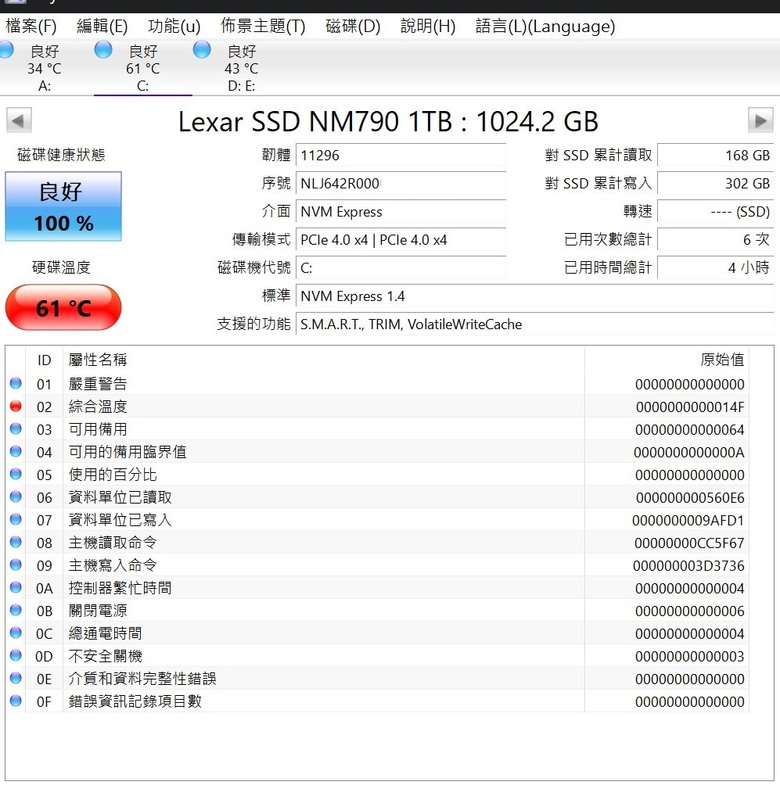Screen dimensions: 780x785
Task: Click blue status dot for 0A 控制器繁忙時間
Action: click(x=16, y=587)
